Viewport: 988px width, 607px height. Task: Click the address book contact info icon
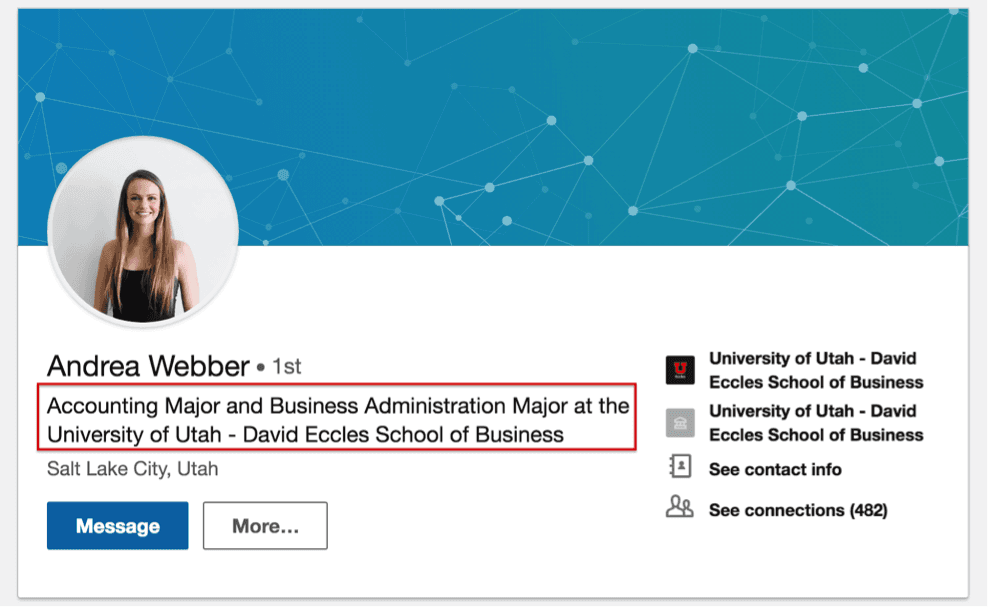click(x=681, y=467)
